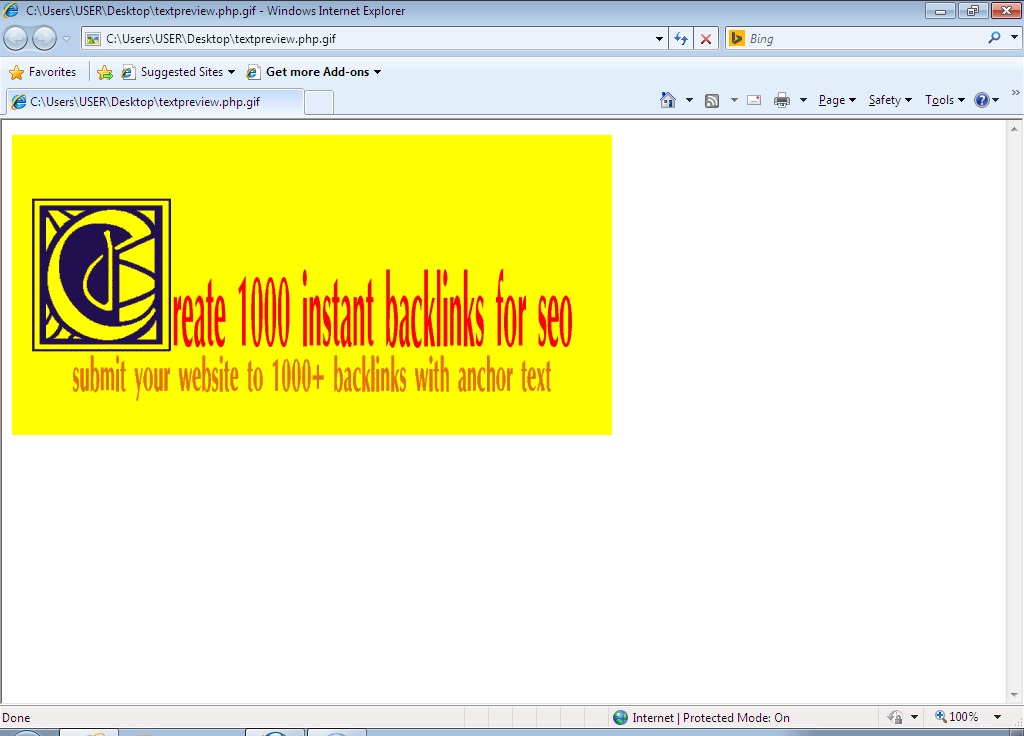The height and width of the screenshot is (736, 1024).
Task: Click the Forward navigation button
Action: pos(44,39)
